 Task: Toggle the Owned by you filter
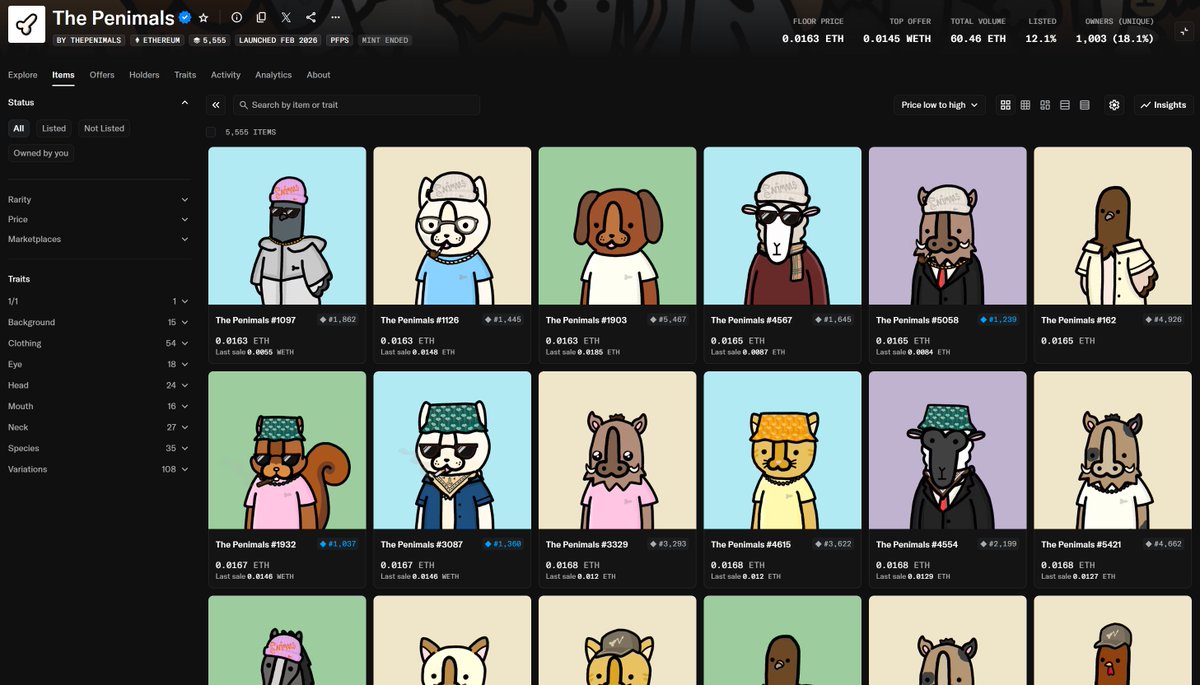(x=41, y=153)
